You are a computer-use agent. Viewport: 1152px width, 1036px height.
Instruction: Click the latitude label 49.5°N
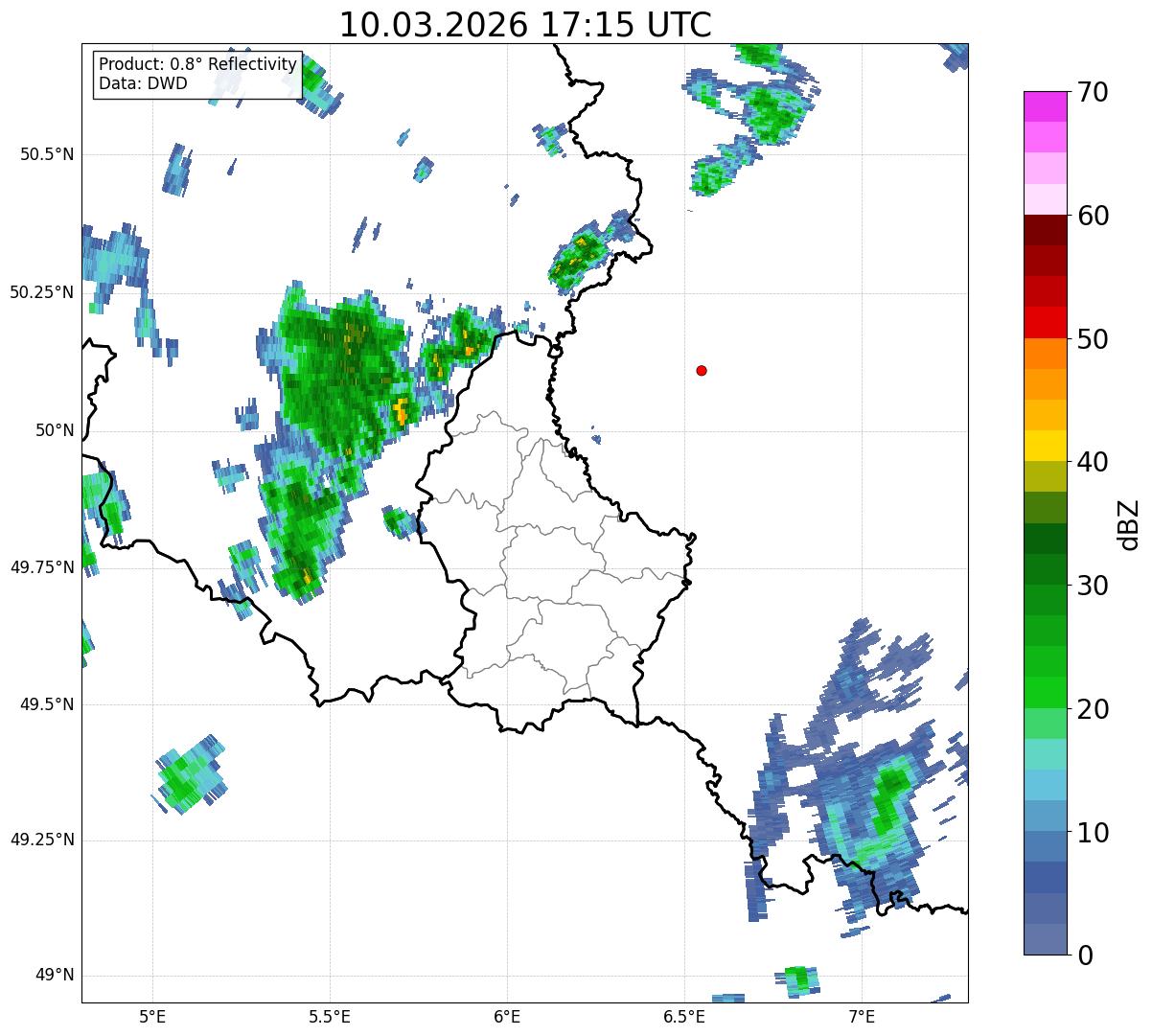pyautogui.click(x=46, y=705)
